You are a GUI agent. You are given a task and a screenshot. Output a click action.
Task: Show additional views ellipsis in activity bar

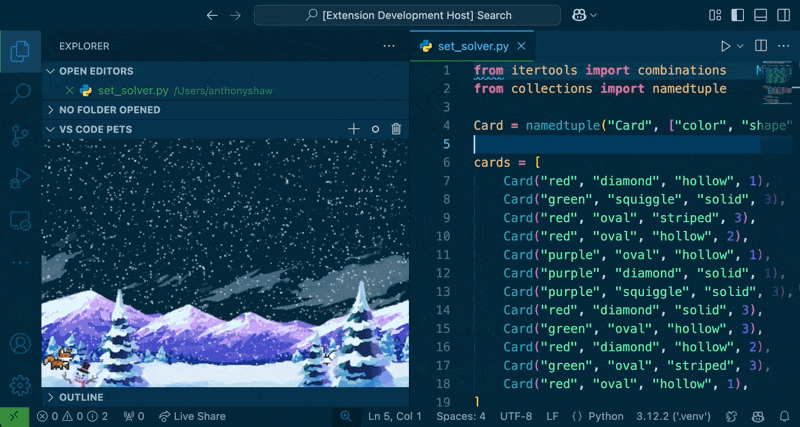point(20,263)
